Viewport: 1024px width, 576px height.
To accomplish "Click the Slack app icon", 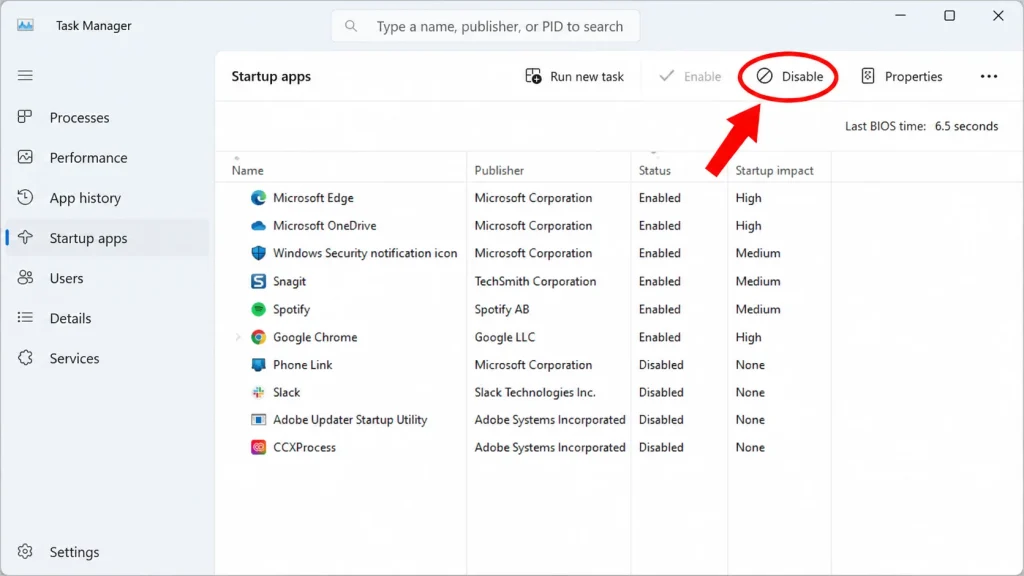I will [259, 392].
